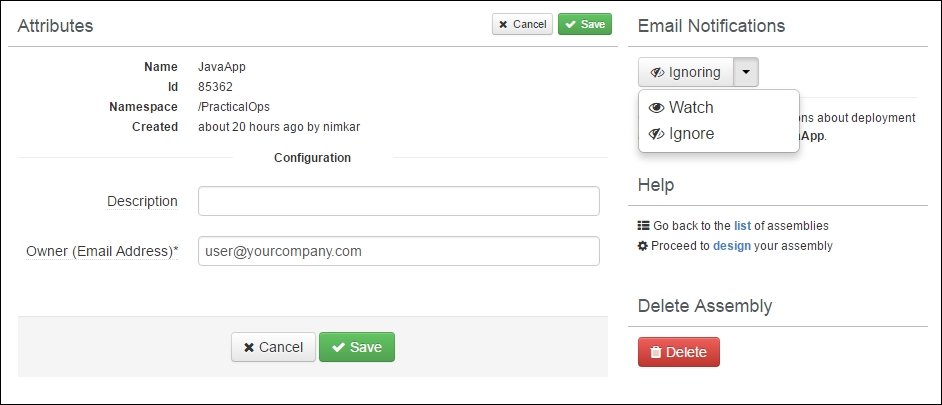Click the design link for your assembly
Image resolution: width=942 pixels, height=405 pixels.
point(732,246)
